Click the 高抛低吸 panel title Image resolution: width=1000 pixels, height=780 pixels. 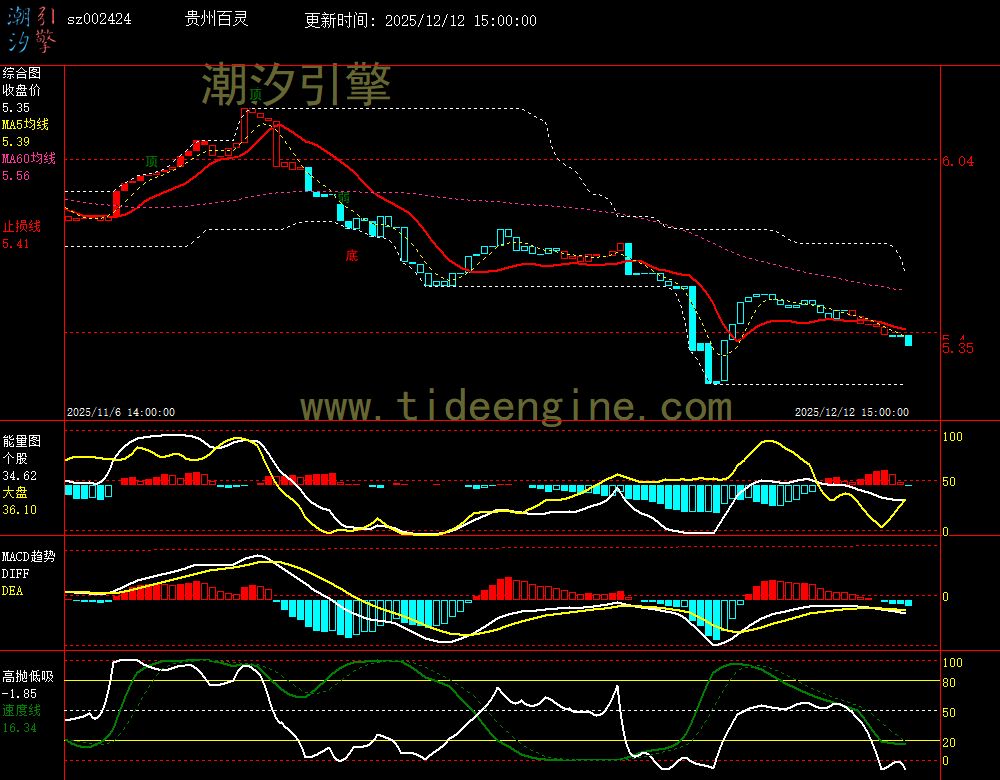coord(29,676)
